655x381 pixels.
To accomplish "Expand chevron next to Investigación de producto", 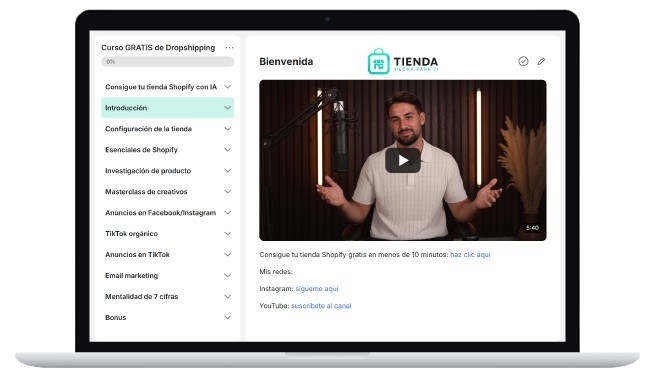I will point(228,170).
